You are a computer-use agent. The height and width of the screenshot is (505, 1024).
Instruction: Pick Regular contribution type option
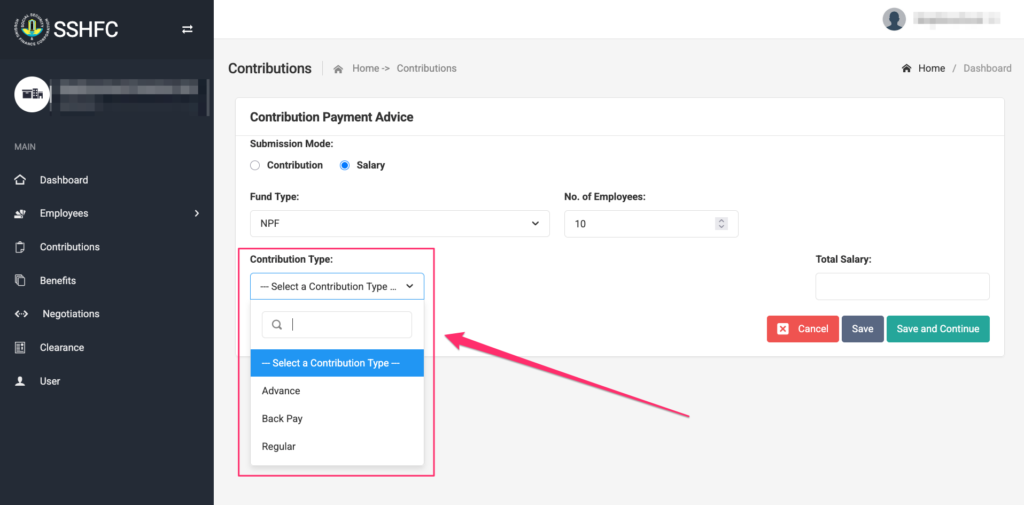click(x=279, y=447)
